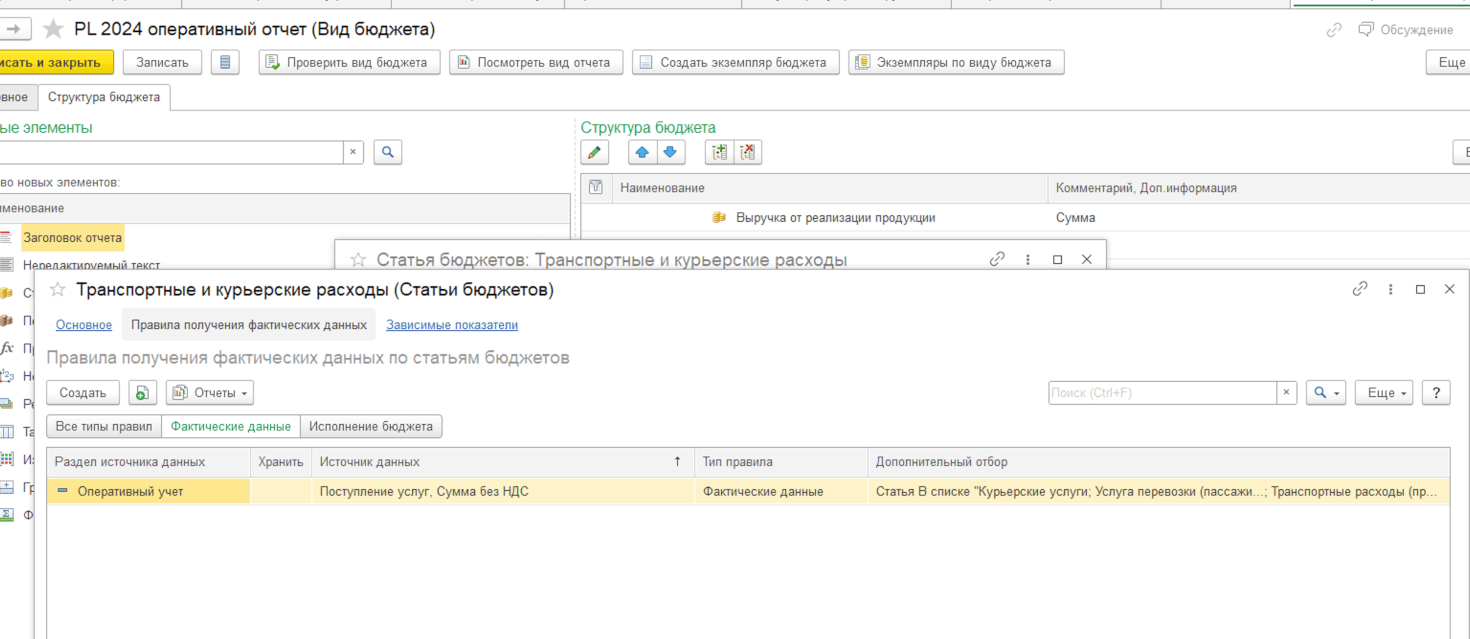Switch filter to Исполнение бюджета
The width and height of the screenshot is (1470, 639).
point(371,426)
